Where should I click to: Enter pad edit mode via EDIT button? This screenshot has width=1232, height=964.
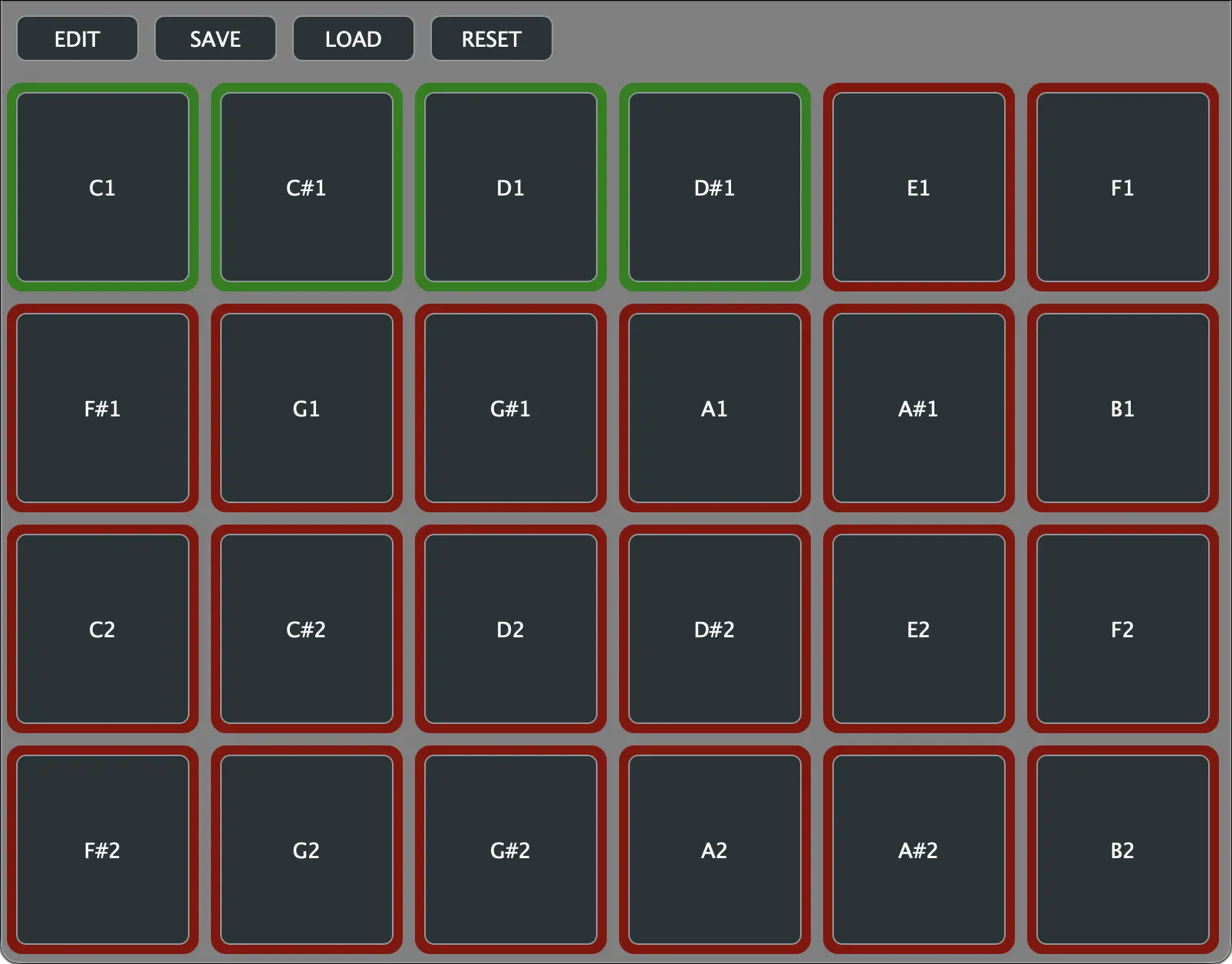tap(77, 38)
